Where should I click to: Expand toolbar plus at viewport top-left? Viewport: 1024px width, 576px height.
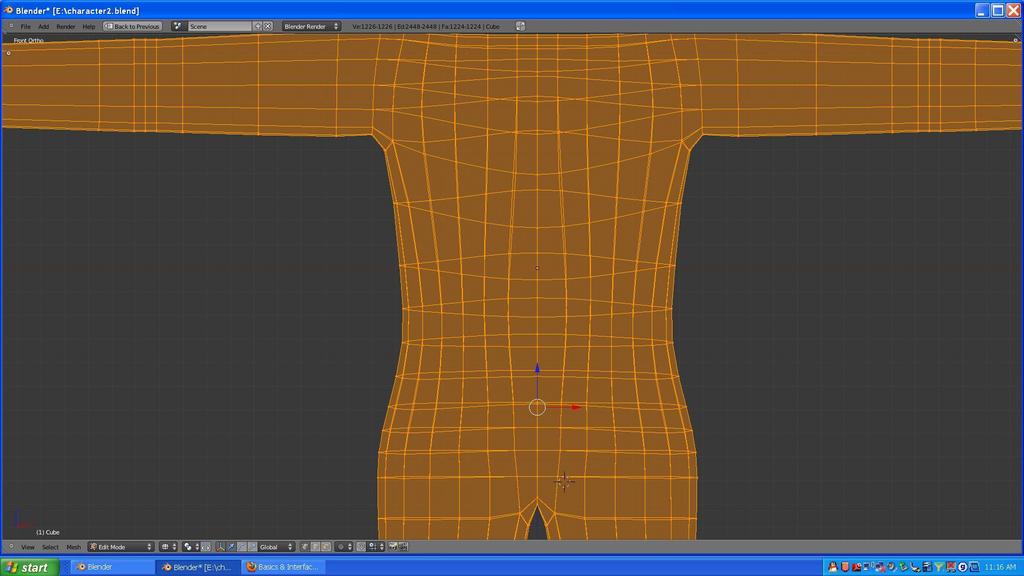(8, 53)
